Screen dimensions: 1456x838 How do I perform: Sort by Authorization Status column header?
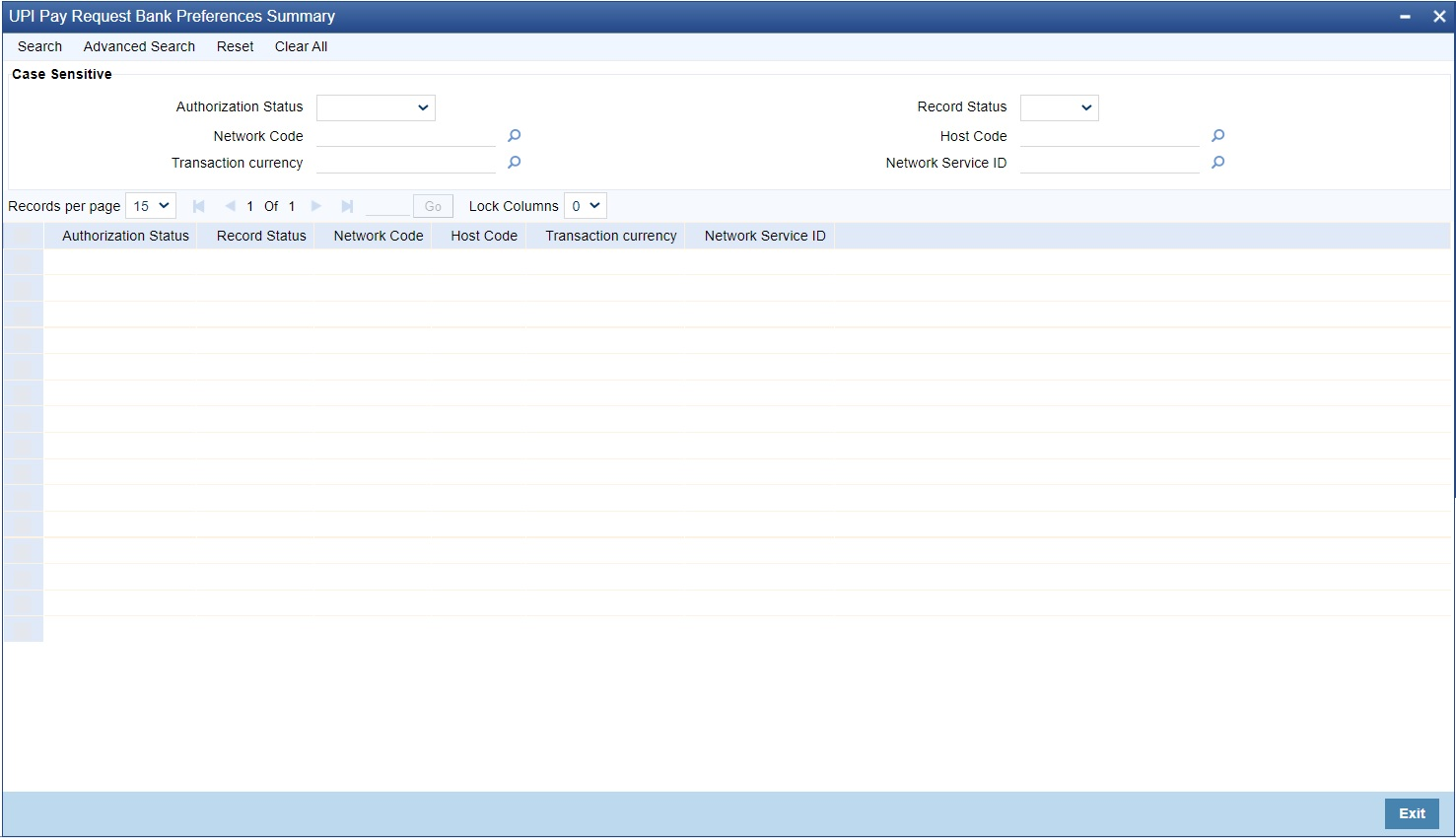(125, 236)
